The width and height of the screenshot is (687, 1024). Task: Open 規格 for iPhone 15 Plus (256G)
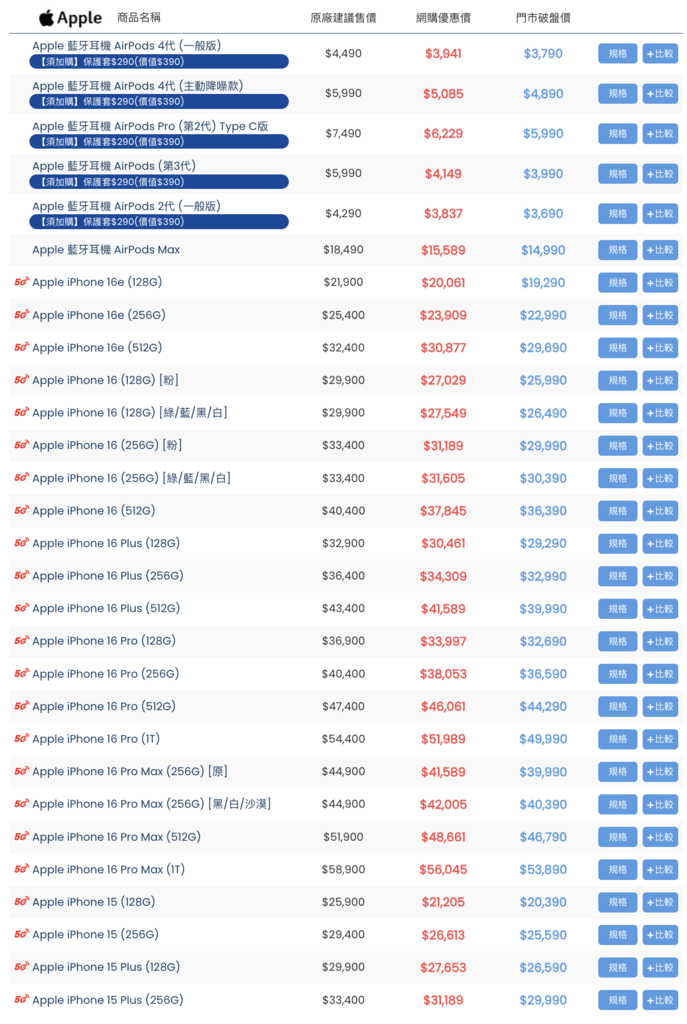(x=617, y=1000)
